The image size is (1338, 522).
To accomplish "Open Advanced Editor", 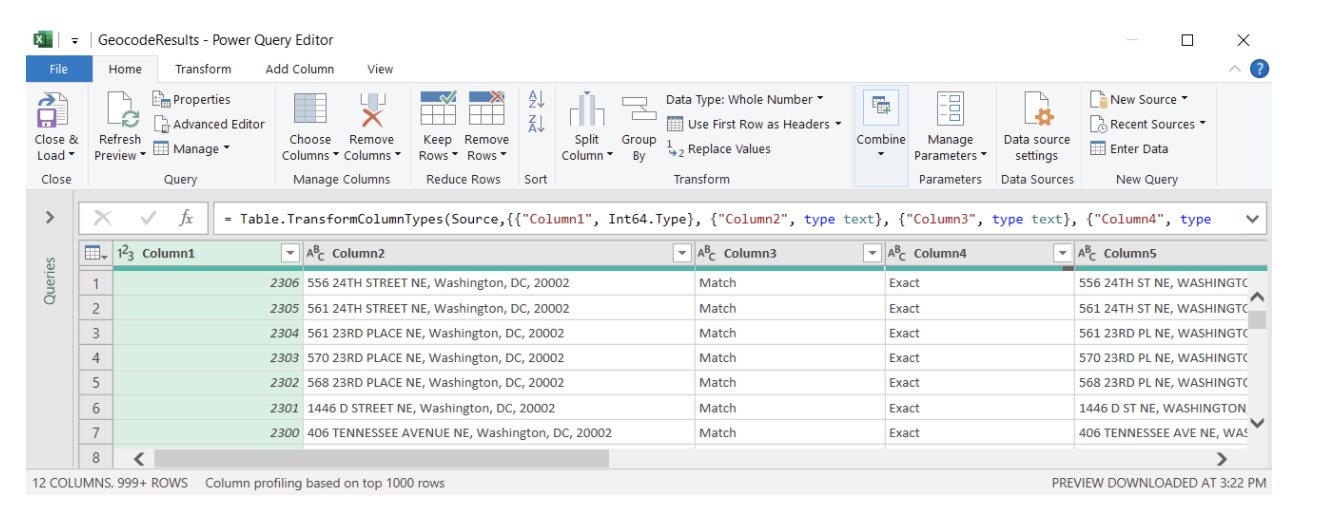I will click(209, 124).
